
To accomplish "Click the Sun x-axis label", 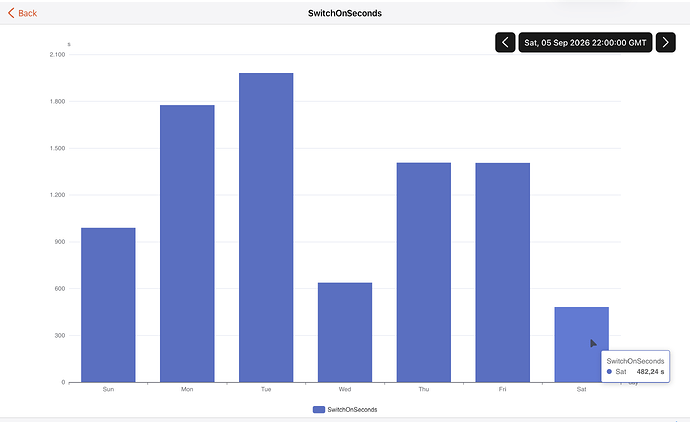I will (x=108, y=389).
